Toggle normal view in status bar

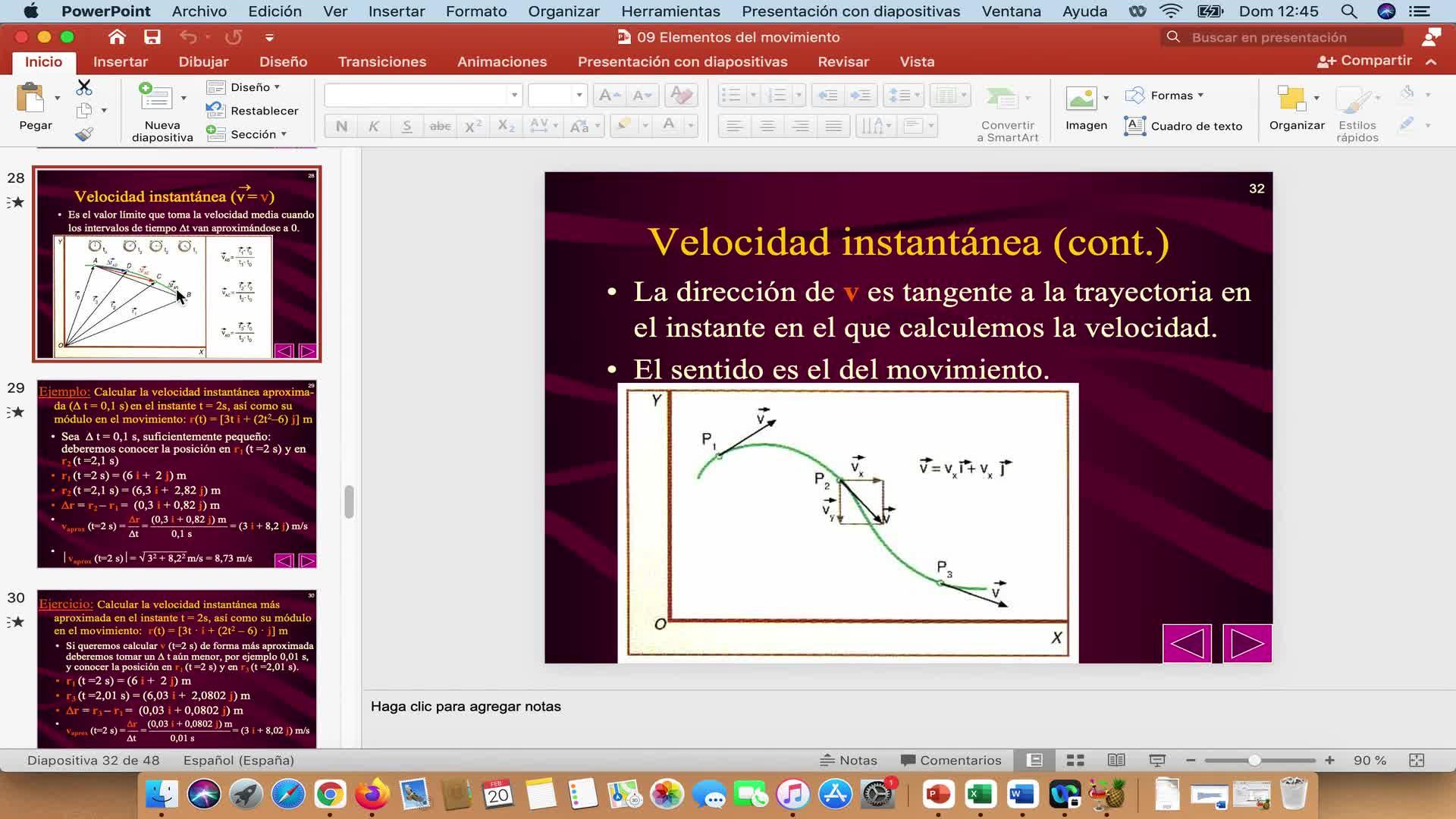click(1034, 760)
